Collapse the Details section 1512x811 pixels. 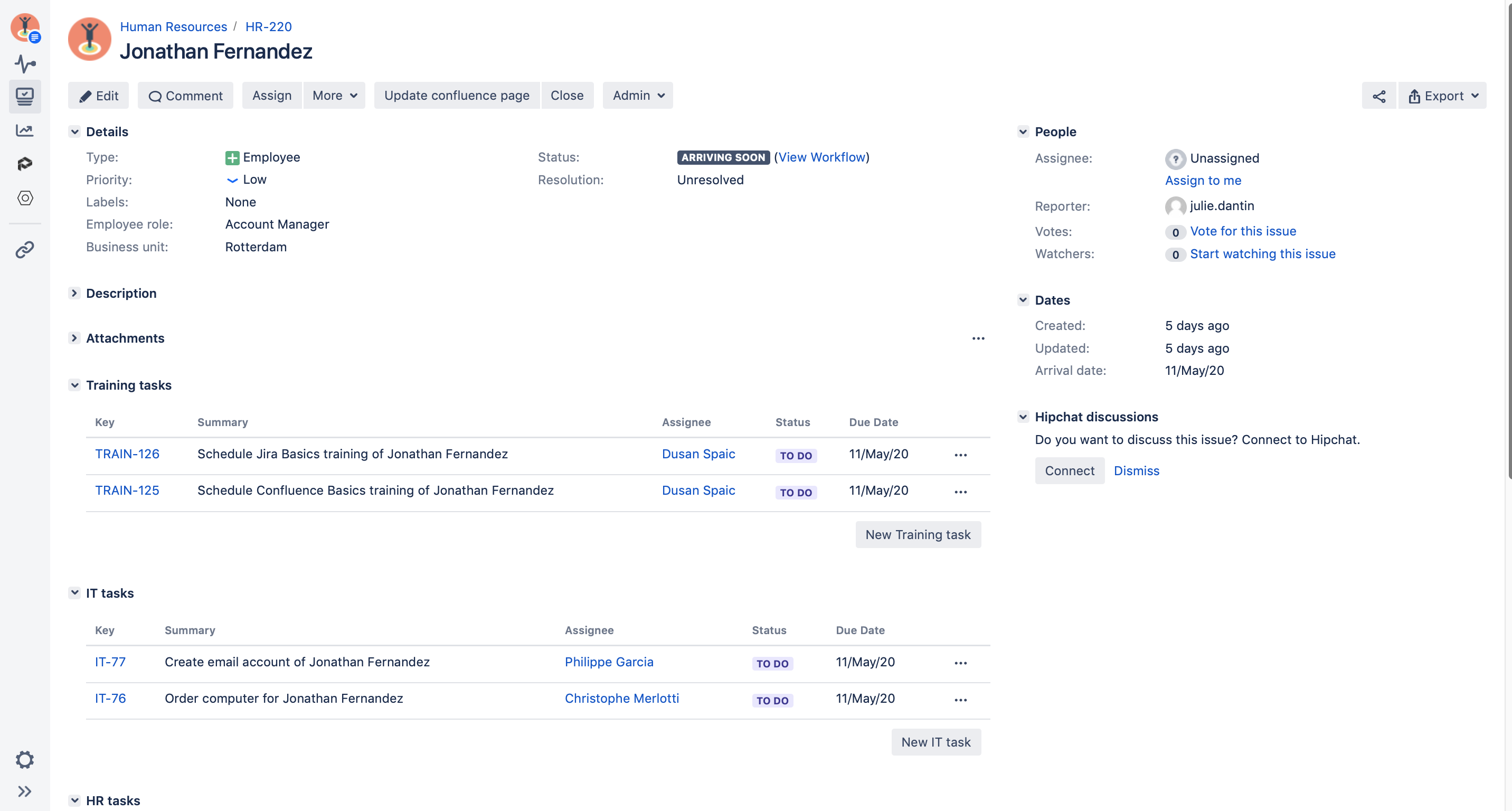point(74,131)
